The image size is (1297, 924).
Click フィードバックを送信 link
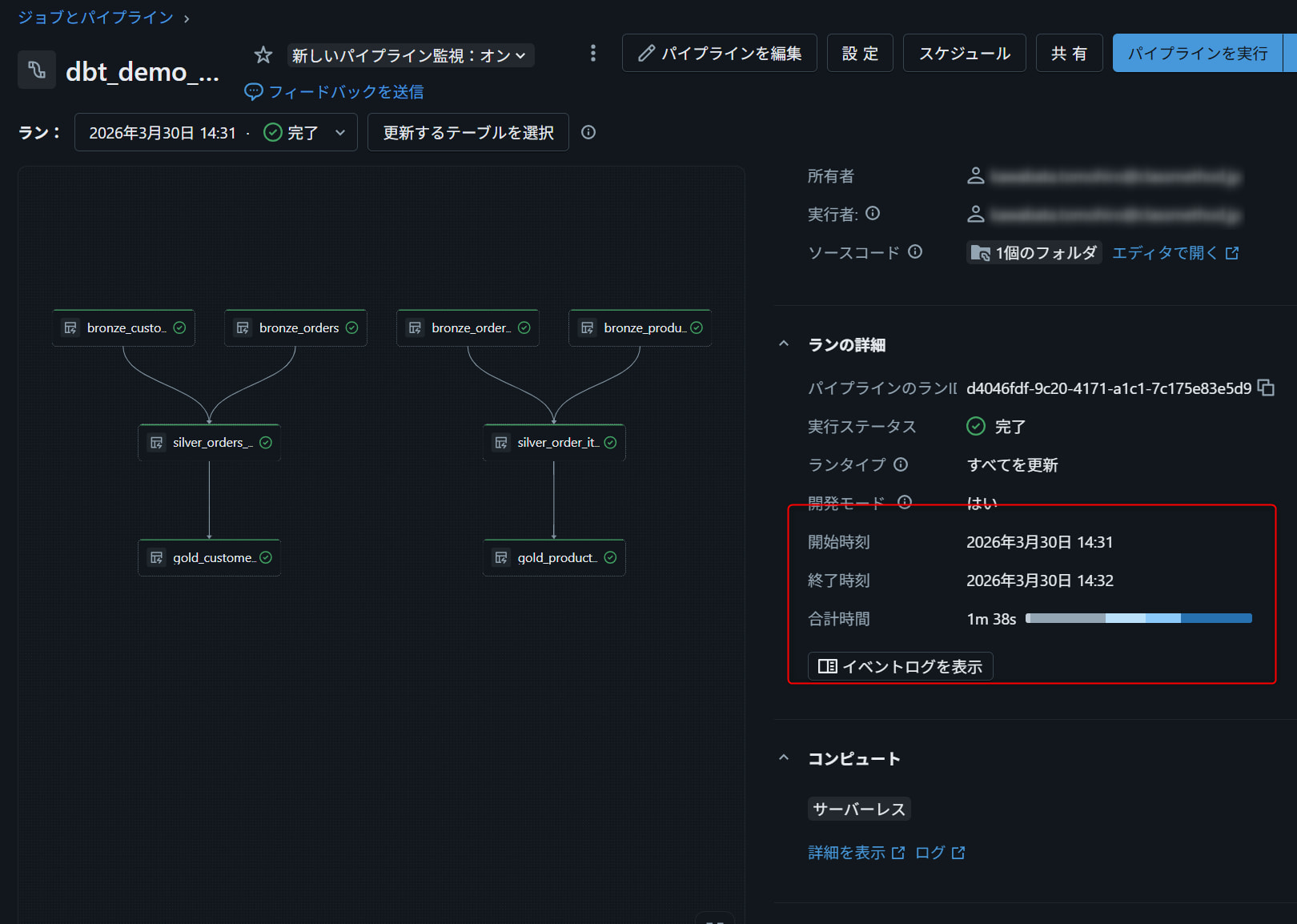pyautogui.click(x=334, y=92)
